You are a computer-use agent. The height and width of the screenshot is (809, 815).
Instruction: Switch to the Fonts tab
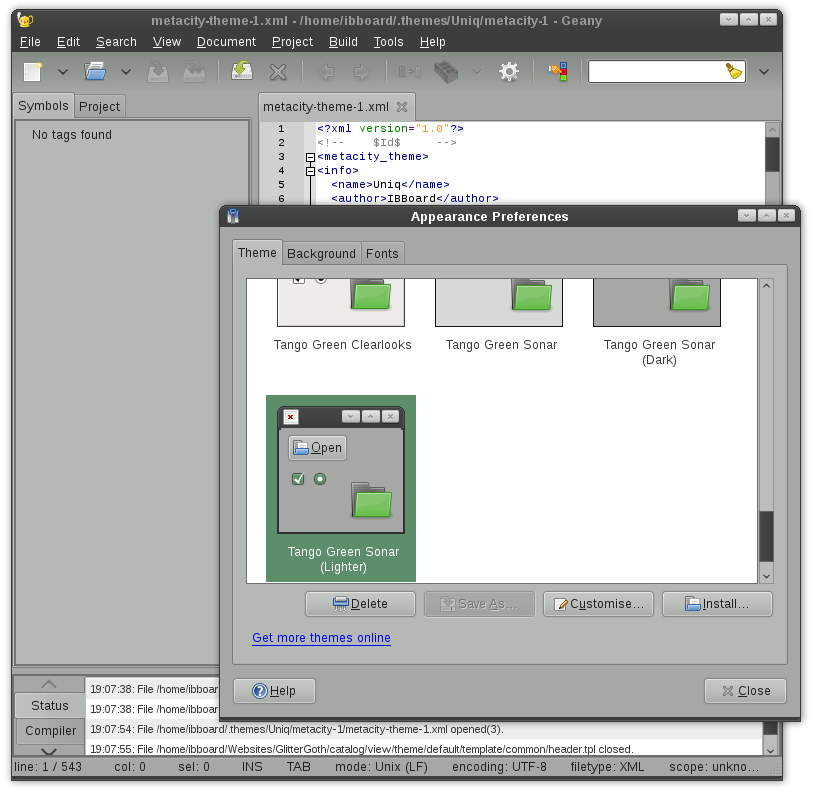click(382, 254)
